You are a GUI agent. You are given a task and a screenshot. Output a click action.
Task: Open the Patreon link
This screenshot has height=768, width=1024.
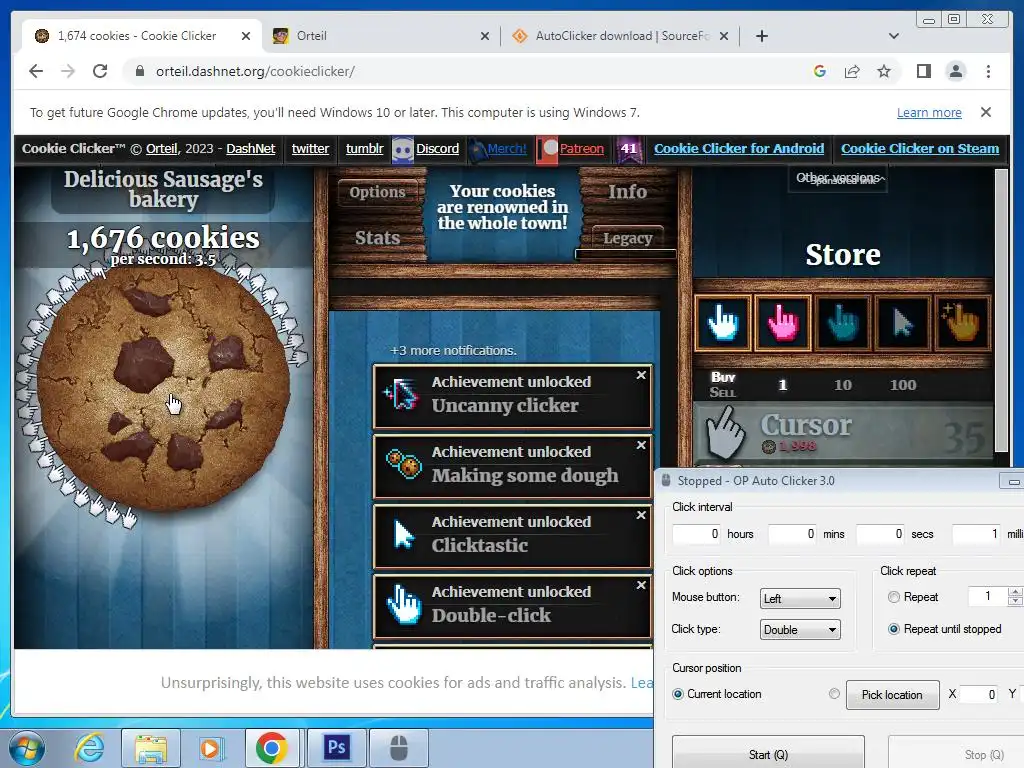tap(581, 149)
